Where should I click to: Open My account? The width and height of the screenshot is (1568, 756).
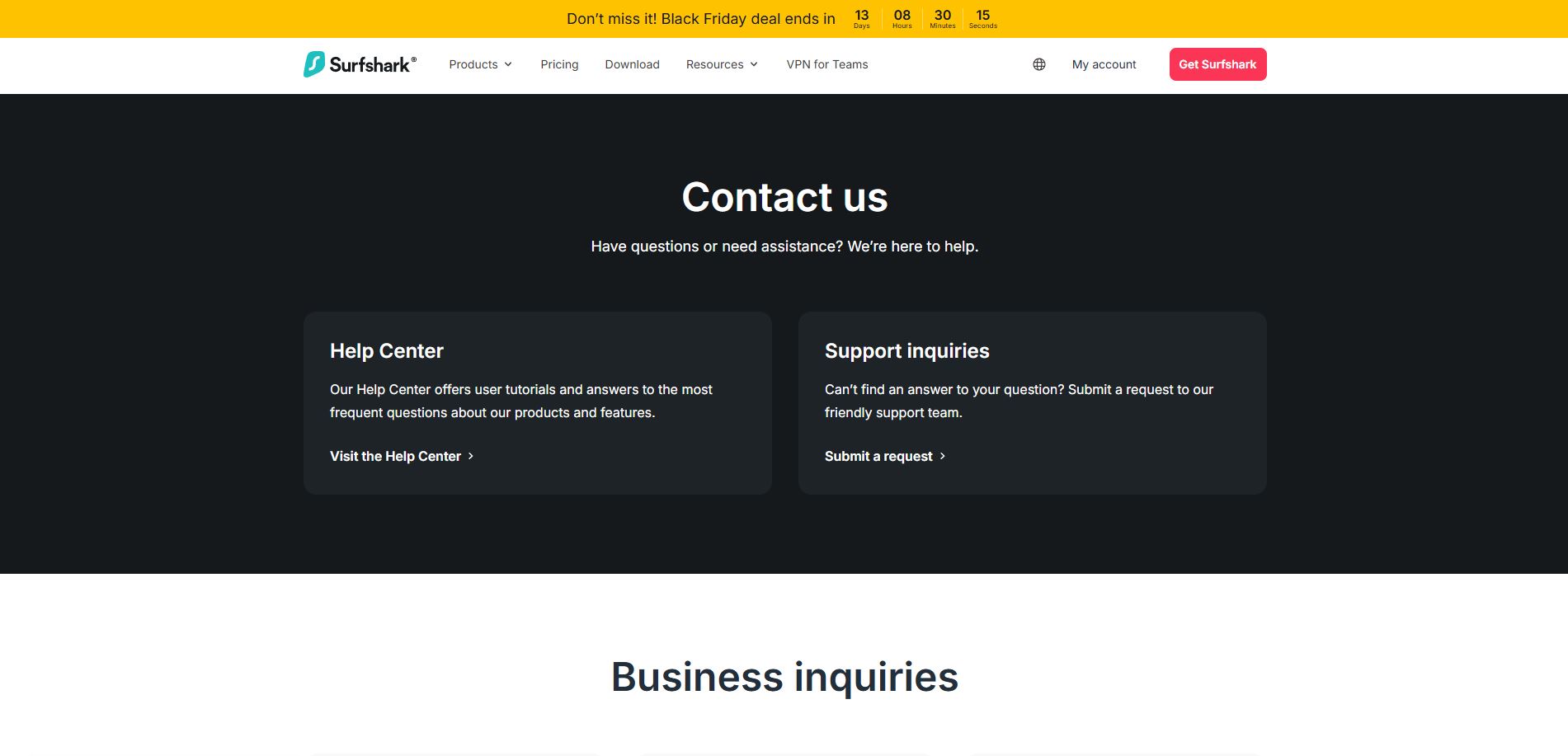1104,64
